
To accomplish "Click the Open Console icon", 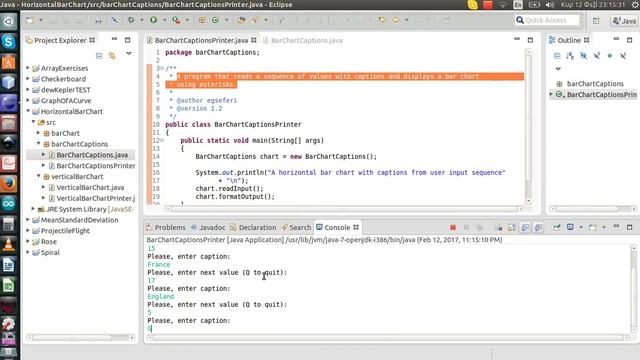I will (593, 227).
